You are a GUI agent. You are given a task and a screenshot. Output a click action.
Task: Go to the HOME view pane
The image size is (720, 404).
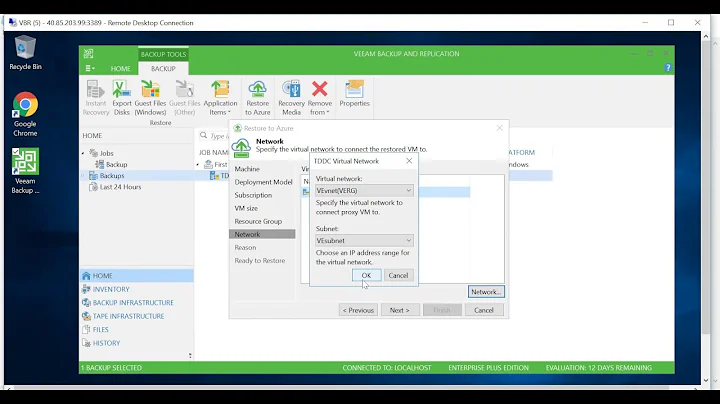pyautogui.click(x=136, y=275)
